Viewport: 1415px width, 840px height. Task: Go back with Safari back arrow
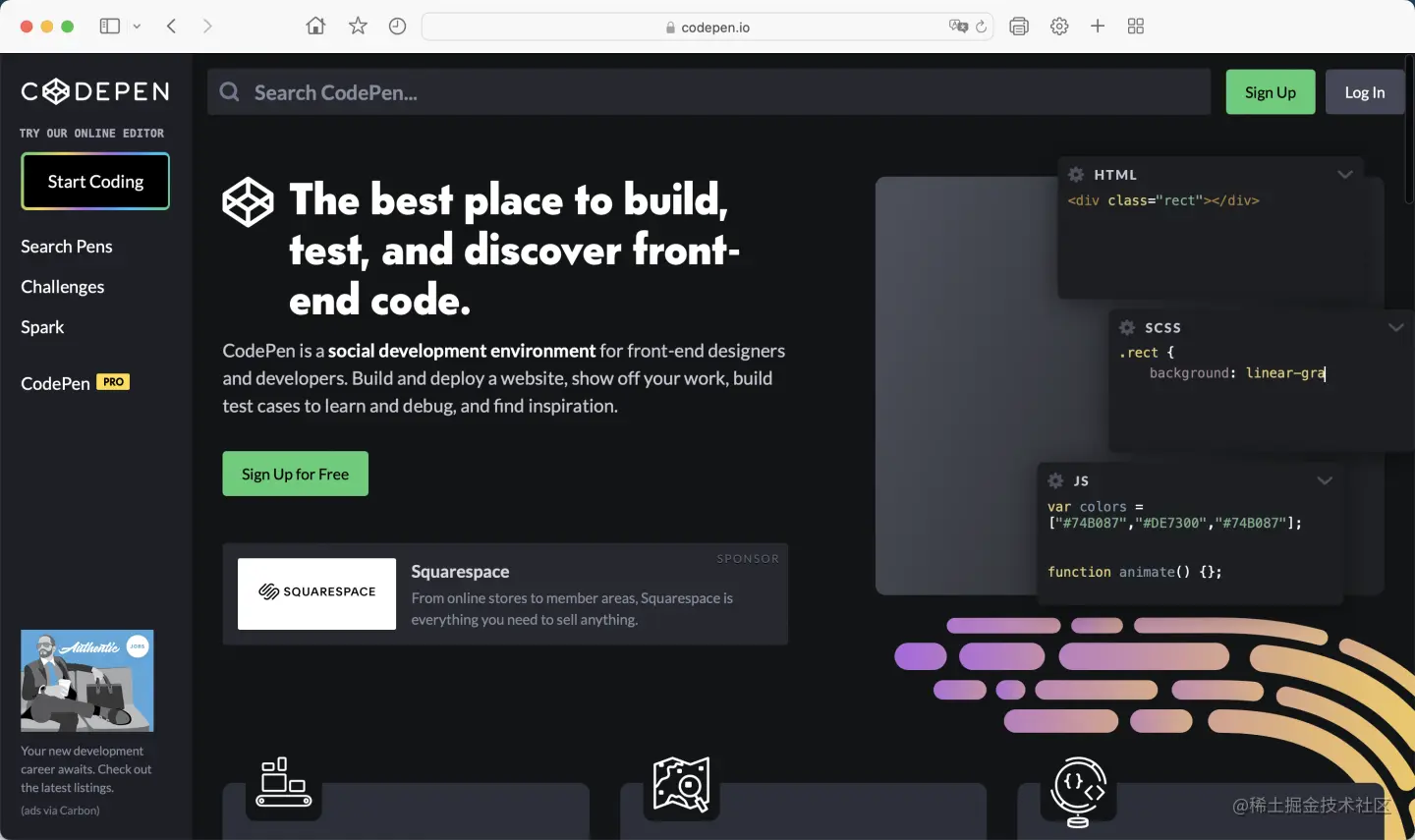[x=172, y=27]
